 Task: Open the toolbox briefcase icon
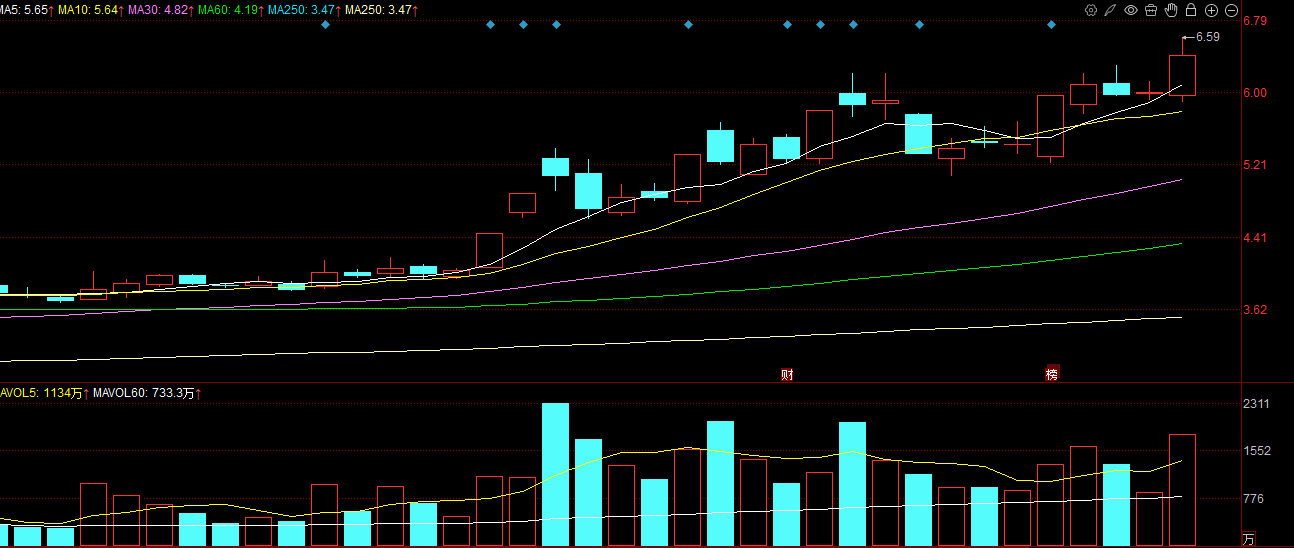(x=1150, y=10)
